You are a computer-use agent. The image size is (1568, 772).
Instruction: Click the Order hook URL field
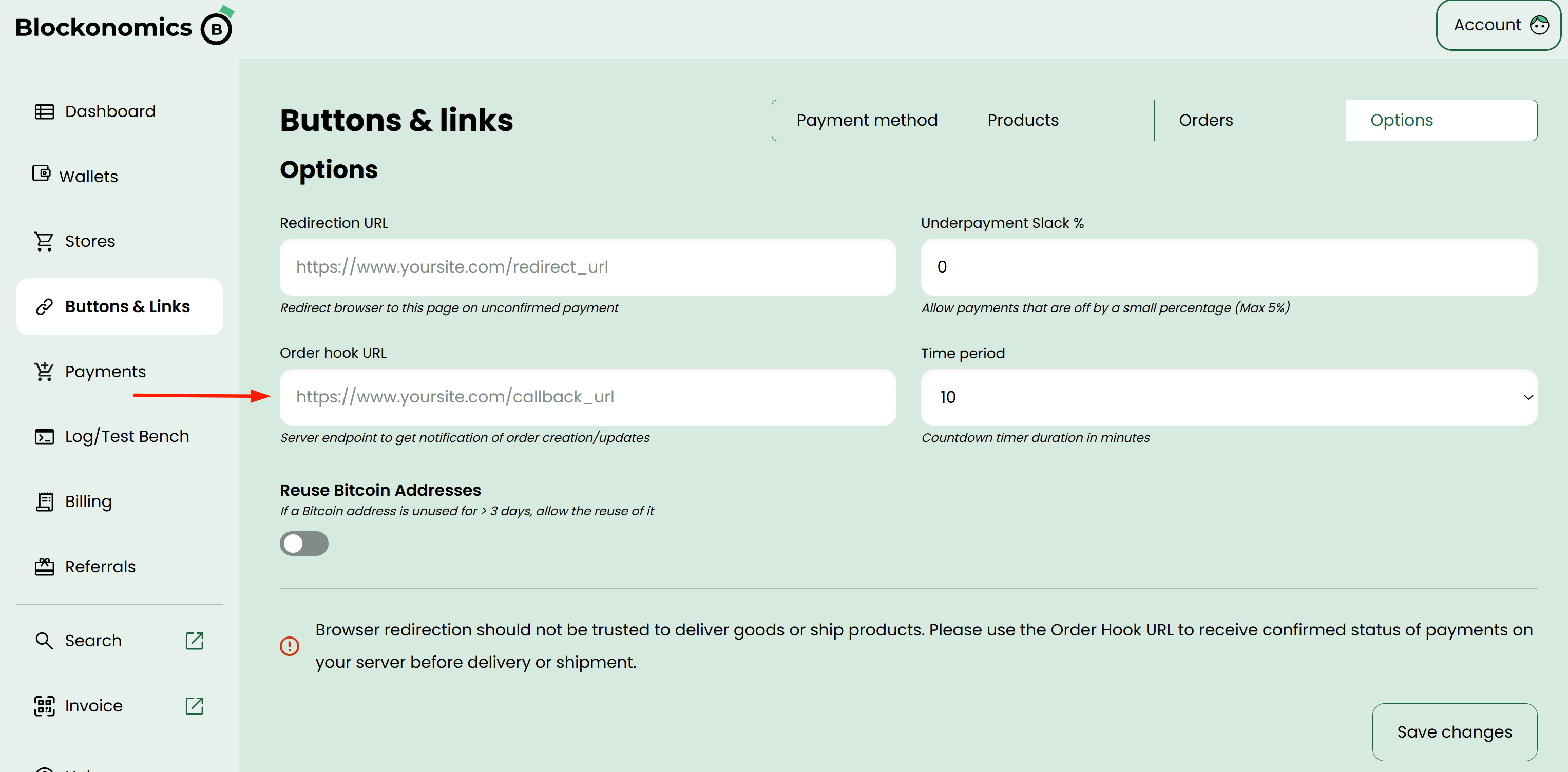coord(587,397)
